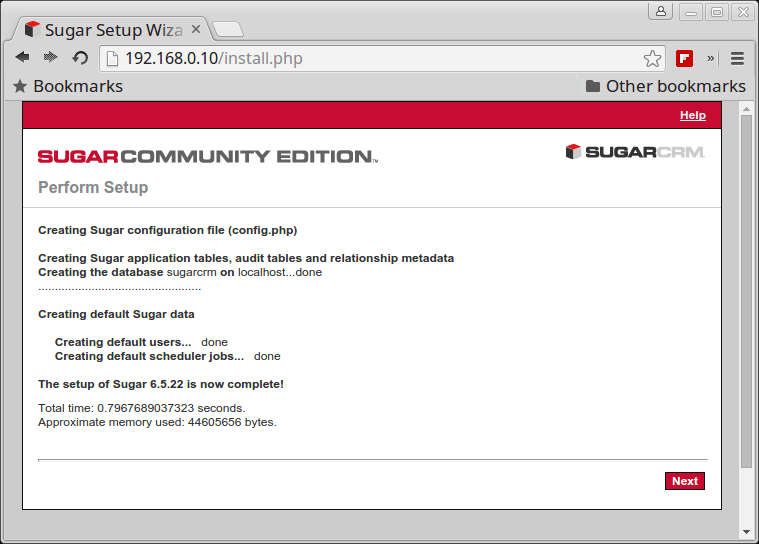The height and width of the screenshot is (544, 759).
Task: Click the 'Approximate memory used' line
Action: (157, 422)
